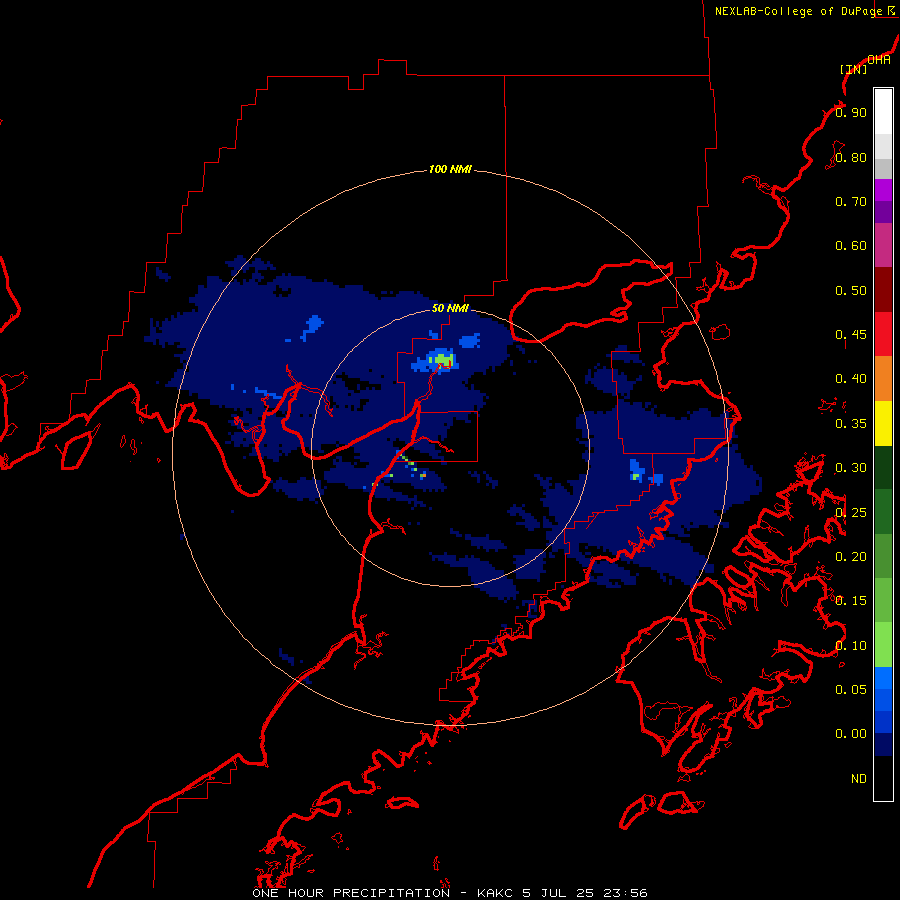Select the bright red swatch in the legend
The image size is (900, 900).
[883, 334]
